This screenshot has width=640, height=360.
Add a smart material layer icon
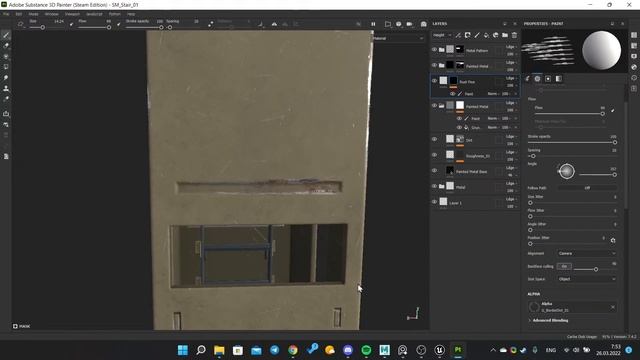click(x=496, y=35)
